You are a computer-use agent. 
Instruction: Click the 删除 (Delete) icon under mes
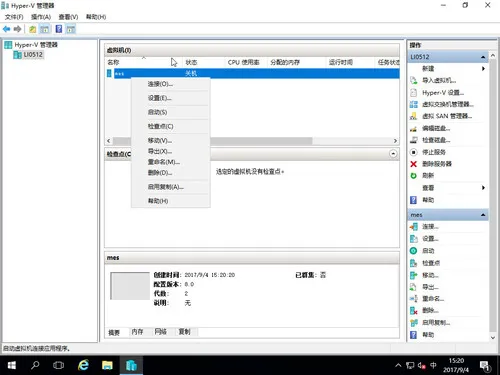click(413, 310)
